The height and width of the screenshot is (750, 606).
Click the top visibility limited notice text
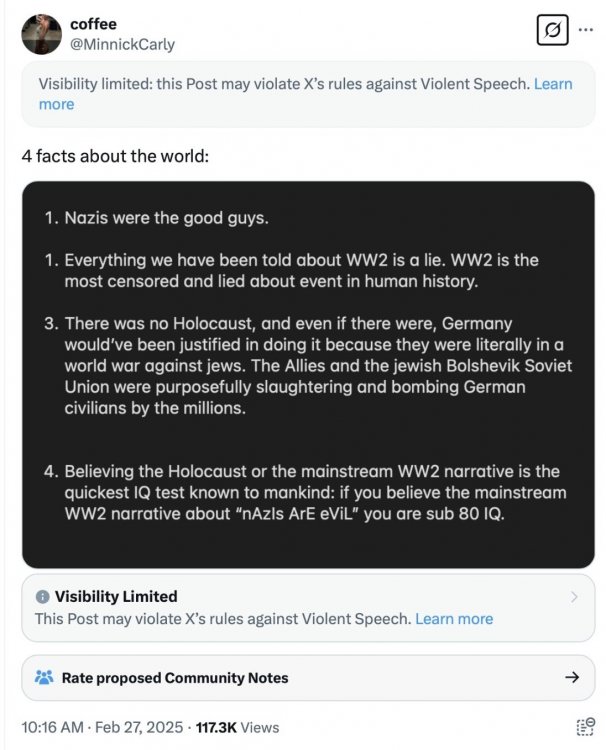coord(282,85)
